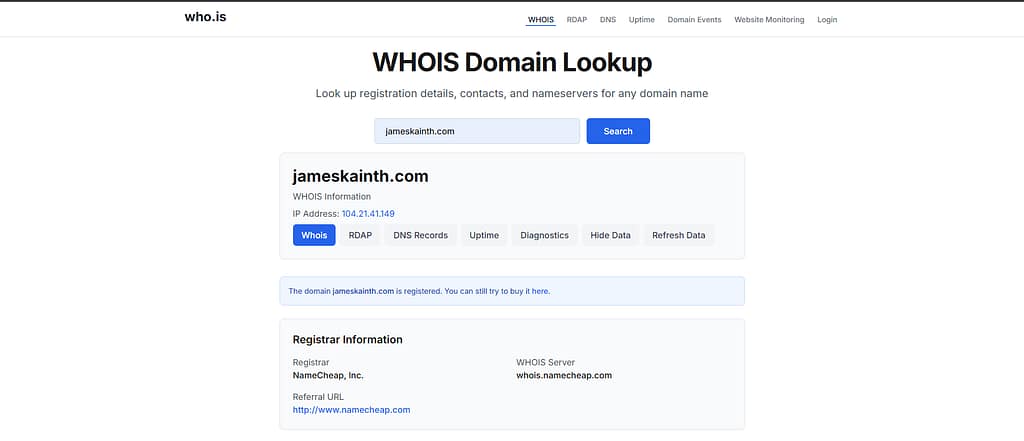Screen dimensions: 1024x441
Task: Click the domain search input field
Action: (477, 131)
